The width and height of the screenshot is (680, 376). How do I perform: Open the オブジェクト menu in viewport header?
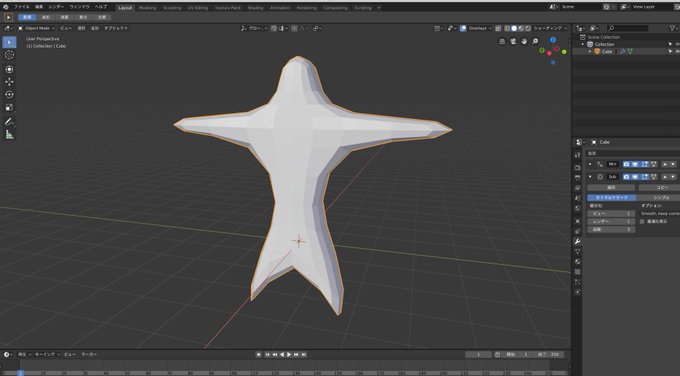tap(116, 28)
